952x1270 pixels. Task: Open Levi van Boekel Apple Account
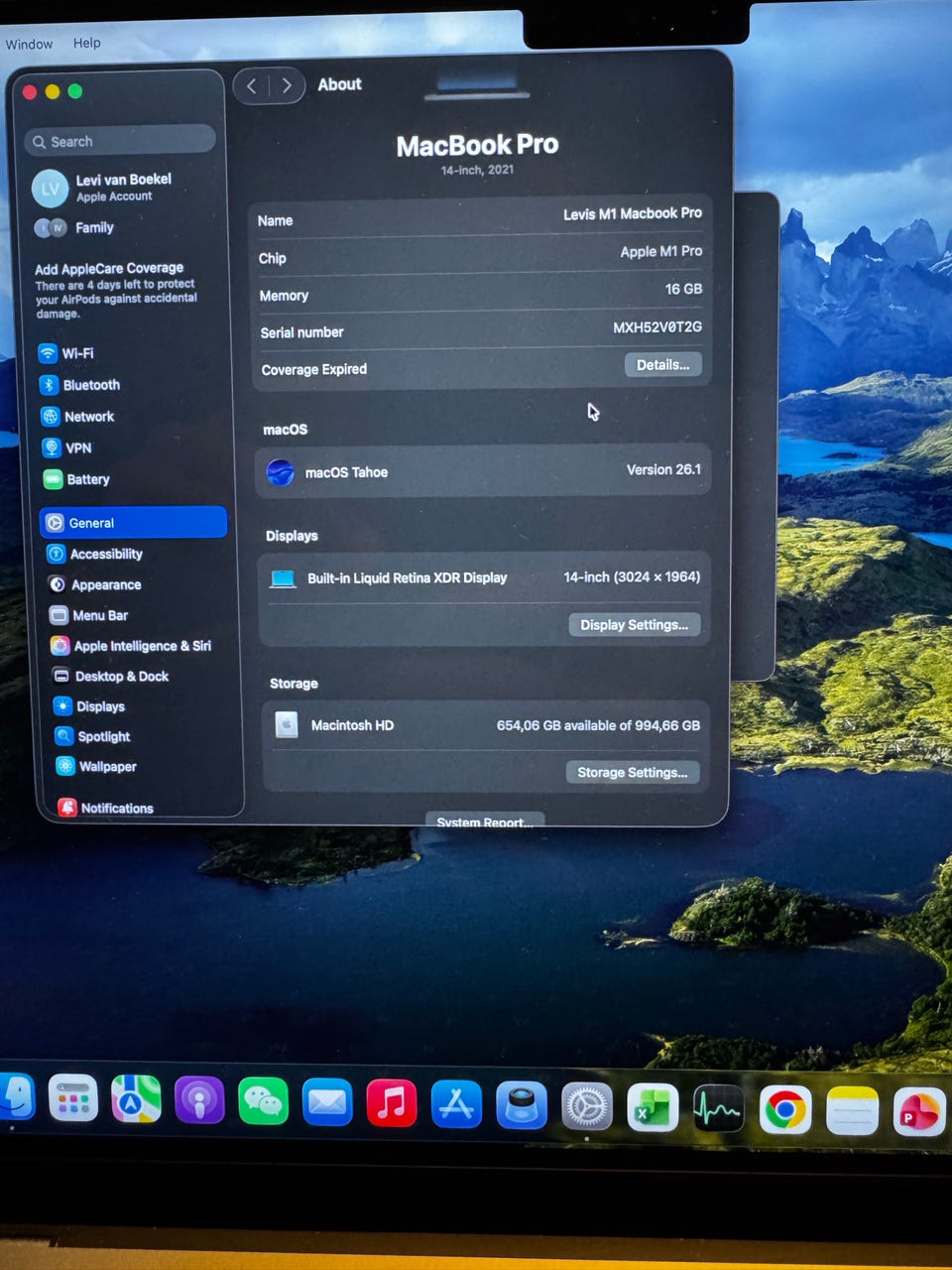click(x=102, y=187)
